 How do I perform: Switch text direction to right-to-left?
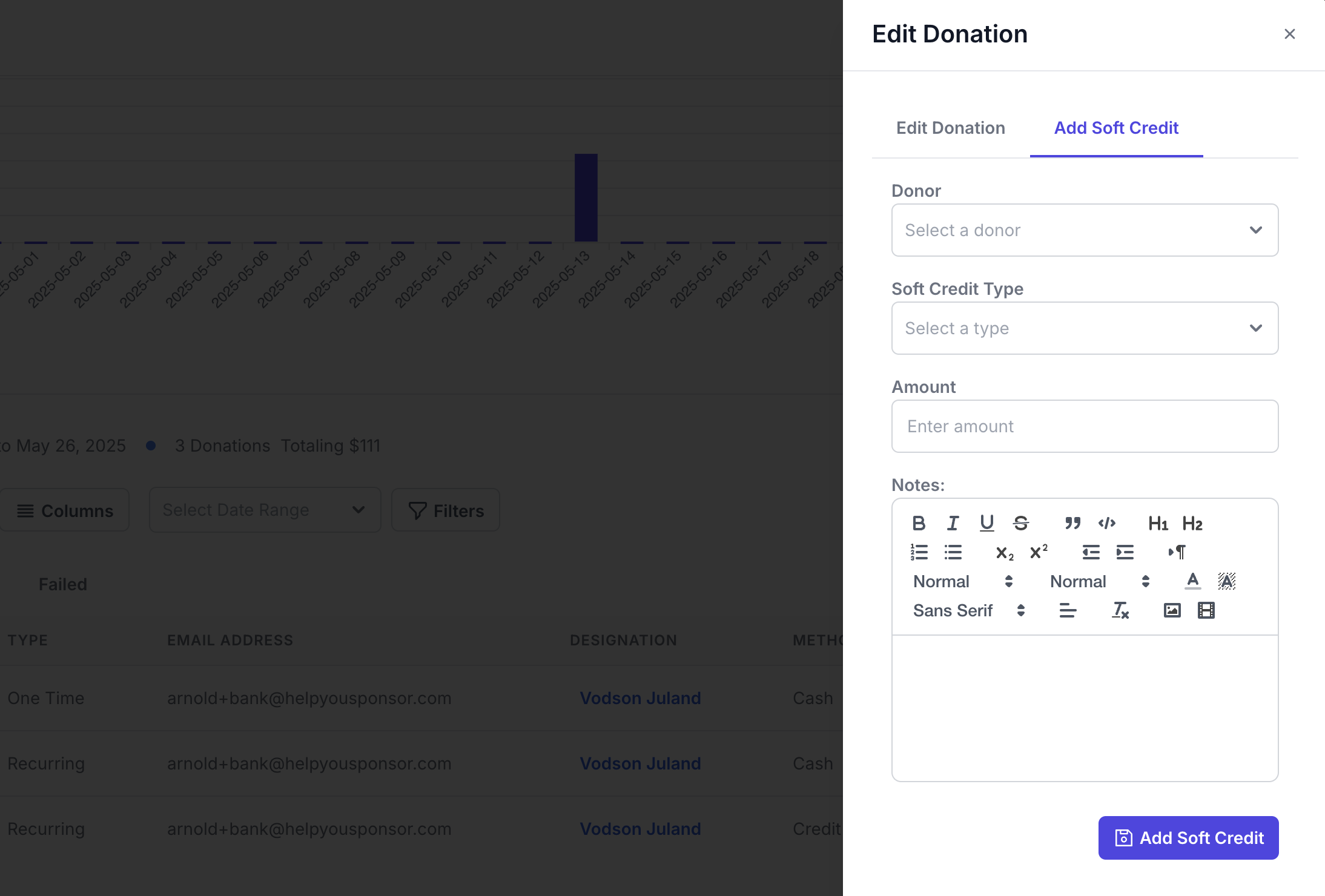pos(1177,552)
